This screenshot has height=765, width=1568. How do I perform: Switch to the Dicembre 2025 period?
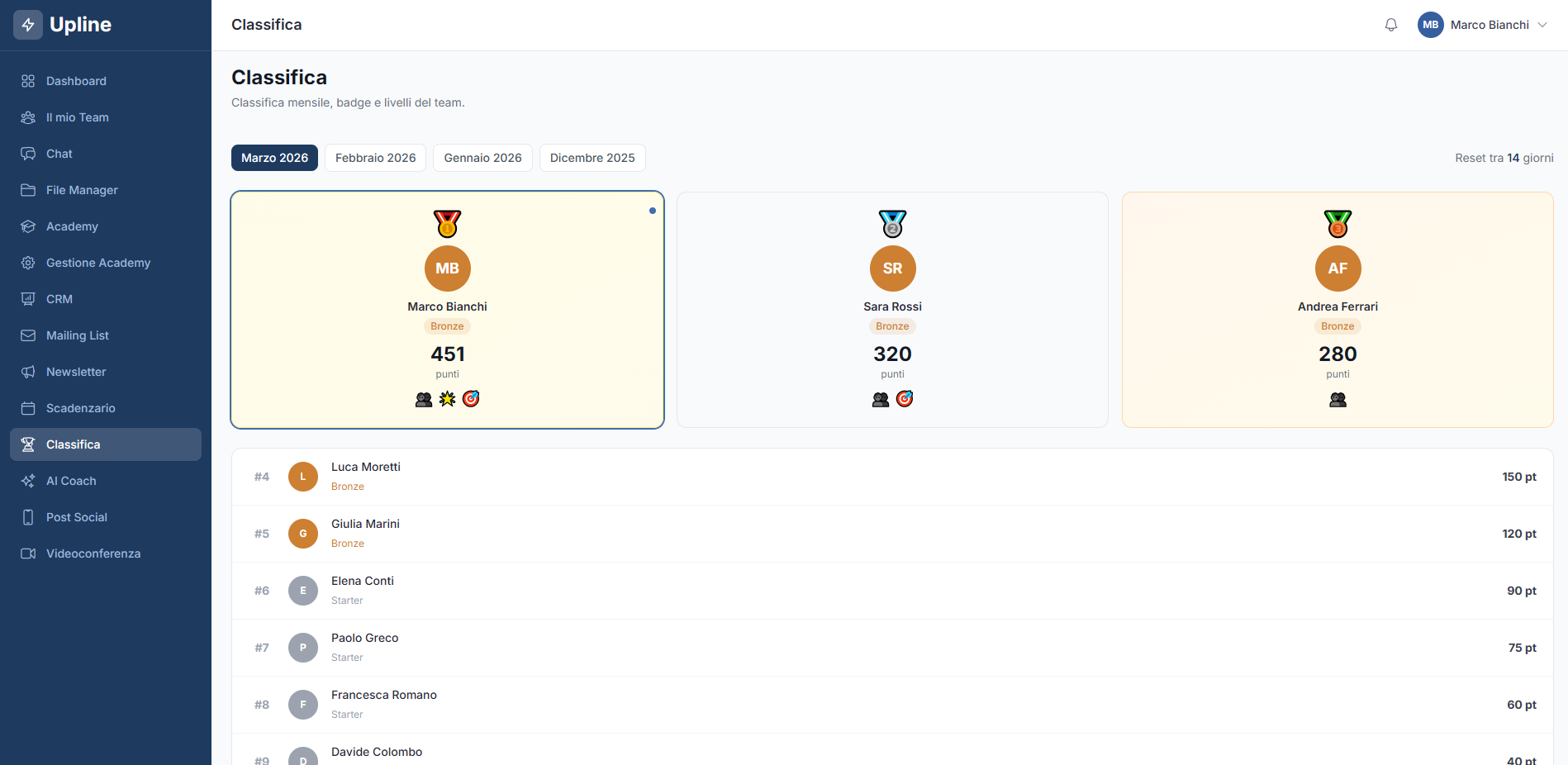pyautogui.click(x=592, y=157)
